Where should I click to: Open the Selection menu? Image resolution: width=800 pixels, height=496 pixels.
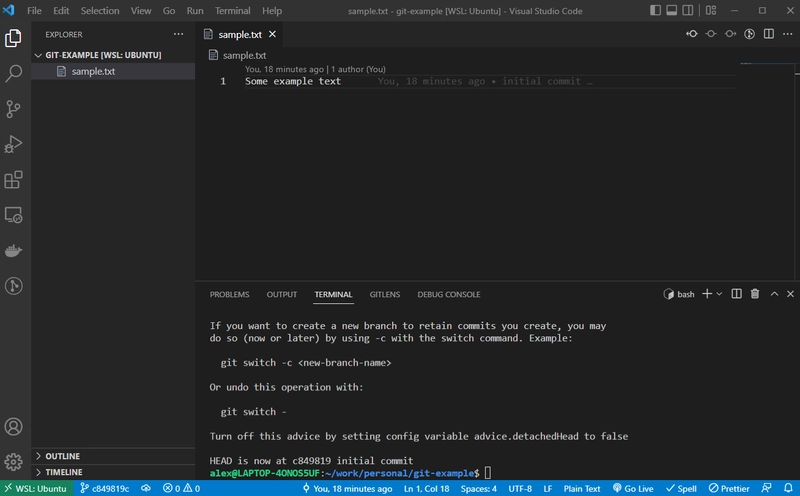tap(100, 10)
